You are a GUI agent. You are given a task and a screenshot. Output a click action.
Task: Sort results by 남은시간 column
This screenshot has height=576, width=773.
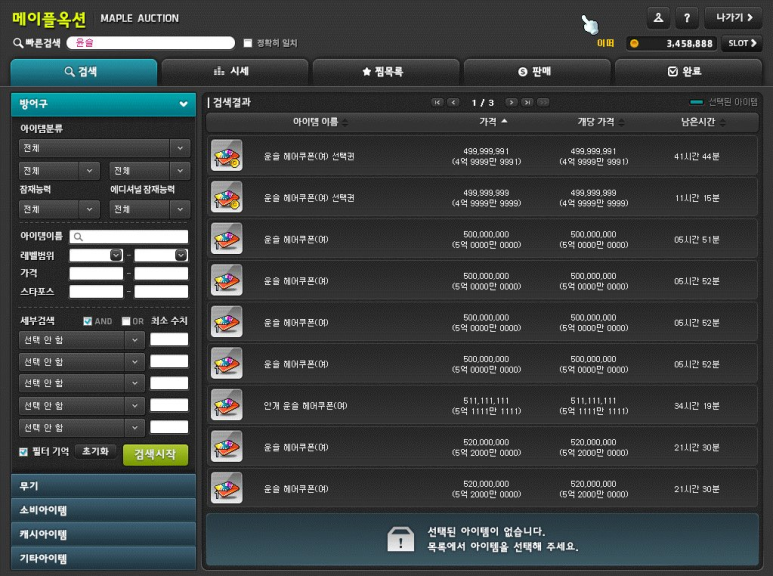(703, 122)
